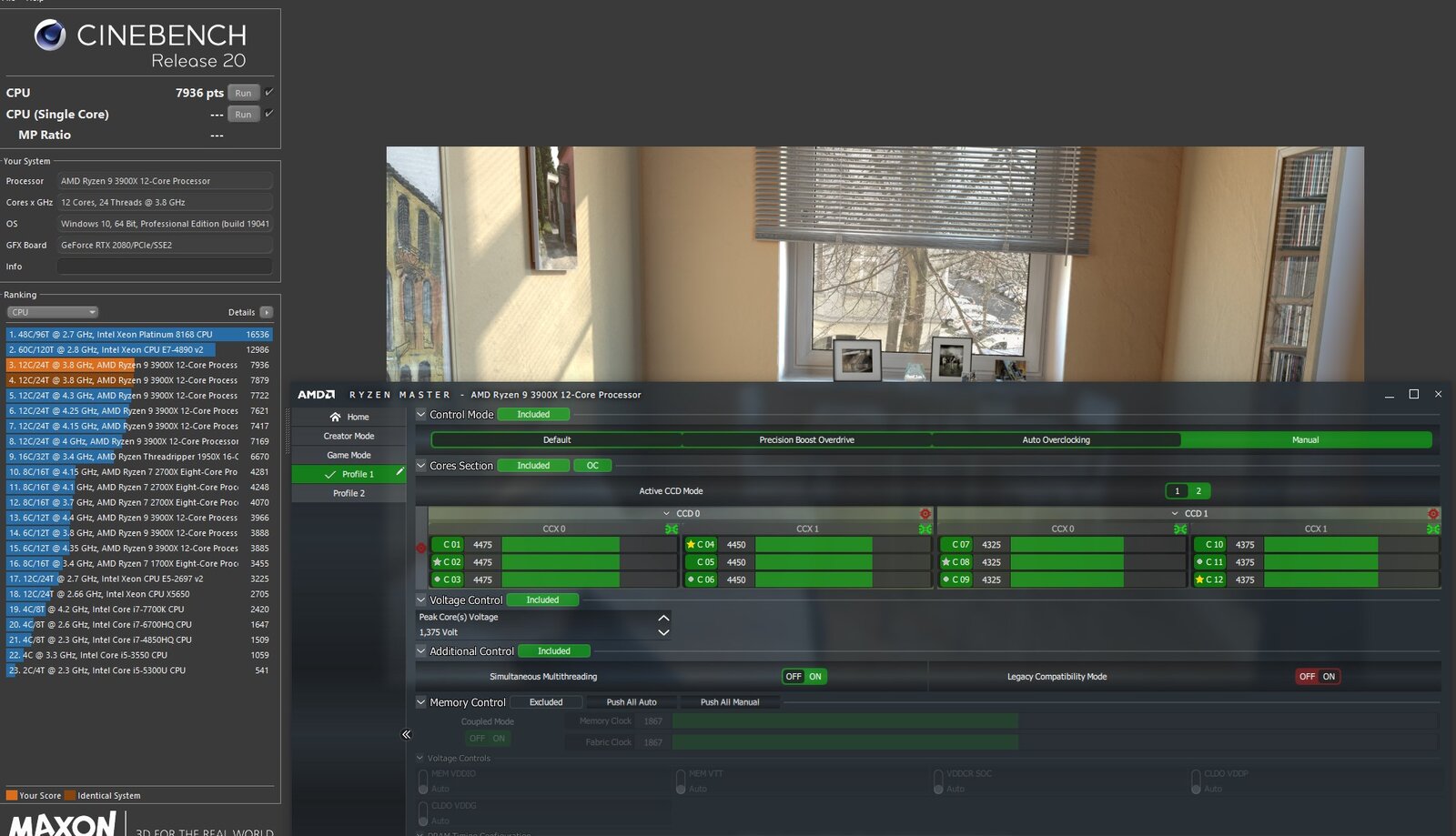This screenshot has height=836, width=1456.
Task: Toggle the OC button in Cores Section
Action: tap(592, 465)
